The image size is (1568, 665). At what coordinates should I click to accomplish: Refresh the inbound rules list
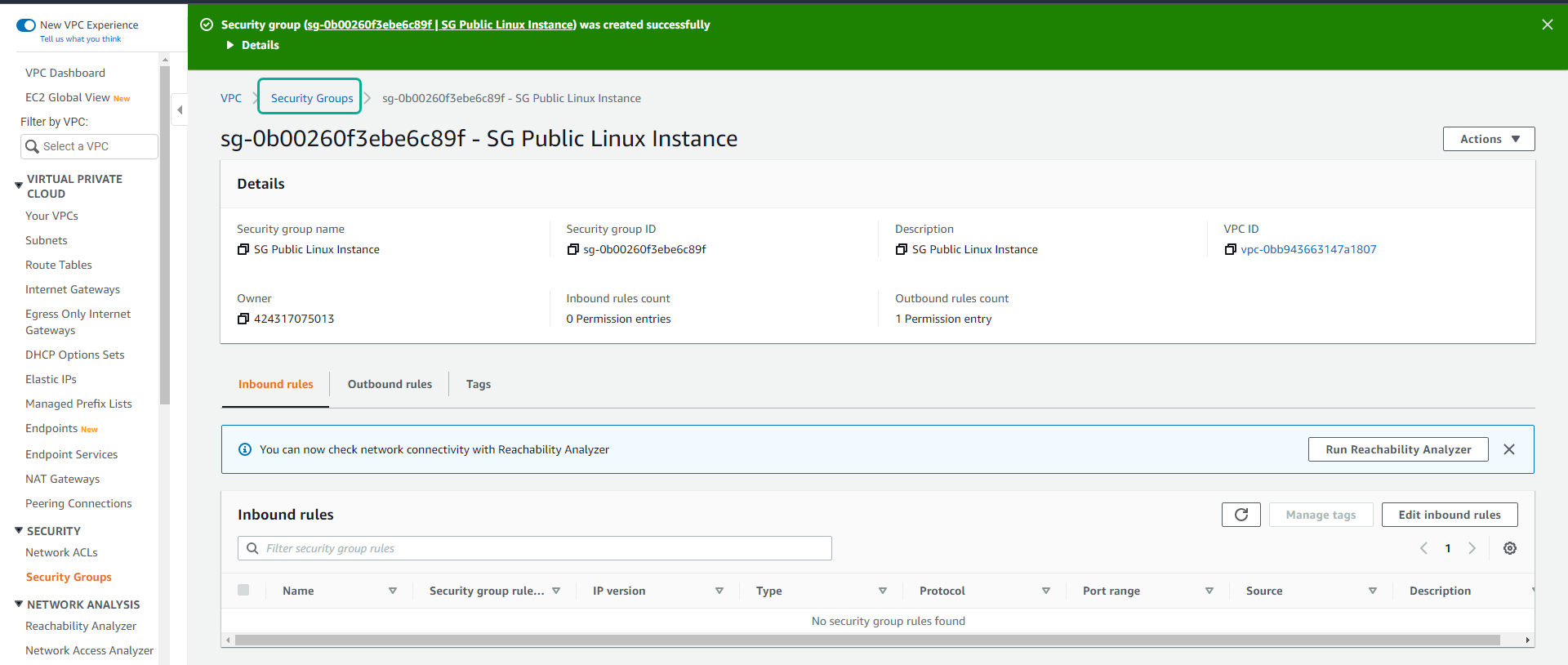1241,515
